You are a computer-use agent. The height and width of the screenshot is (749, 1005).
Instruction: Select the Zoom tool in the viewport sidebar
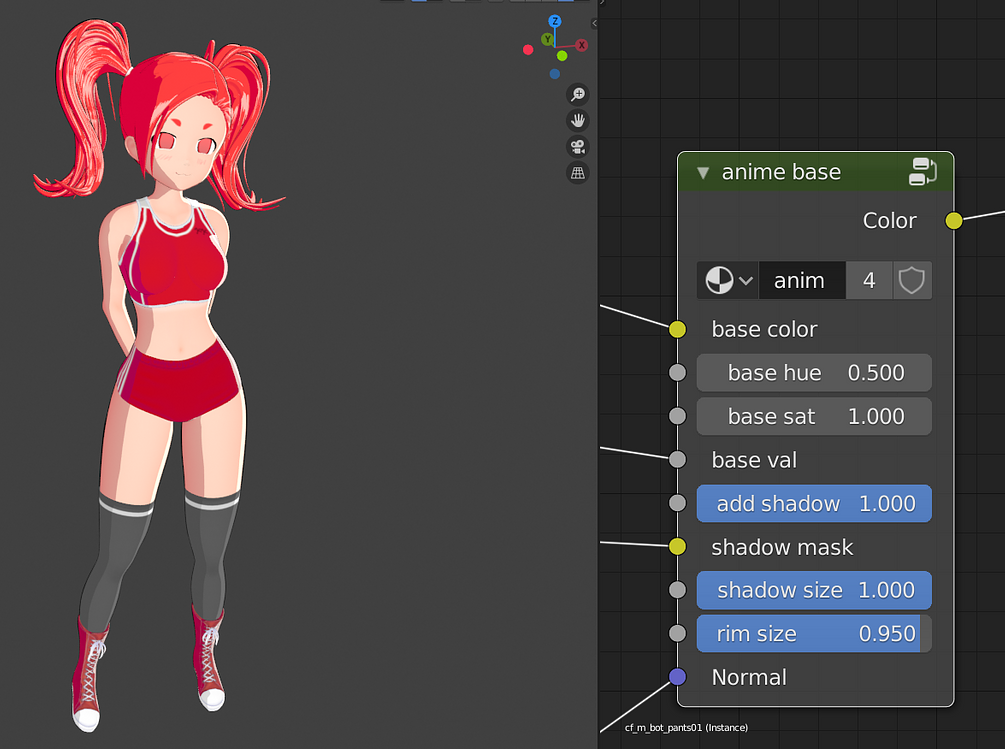[x=577, y=94]
